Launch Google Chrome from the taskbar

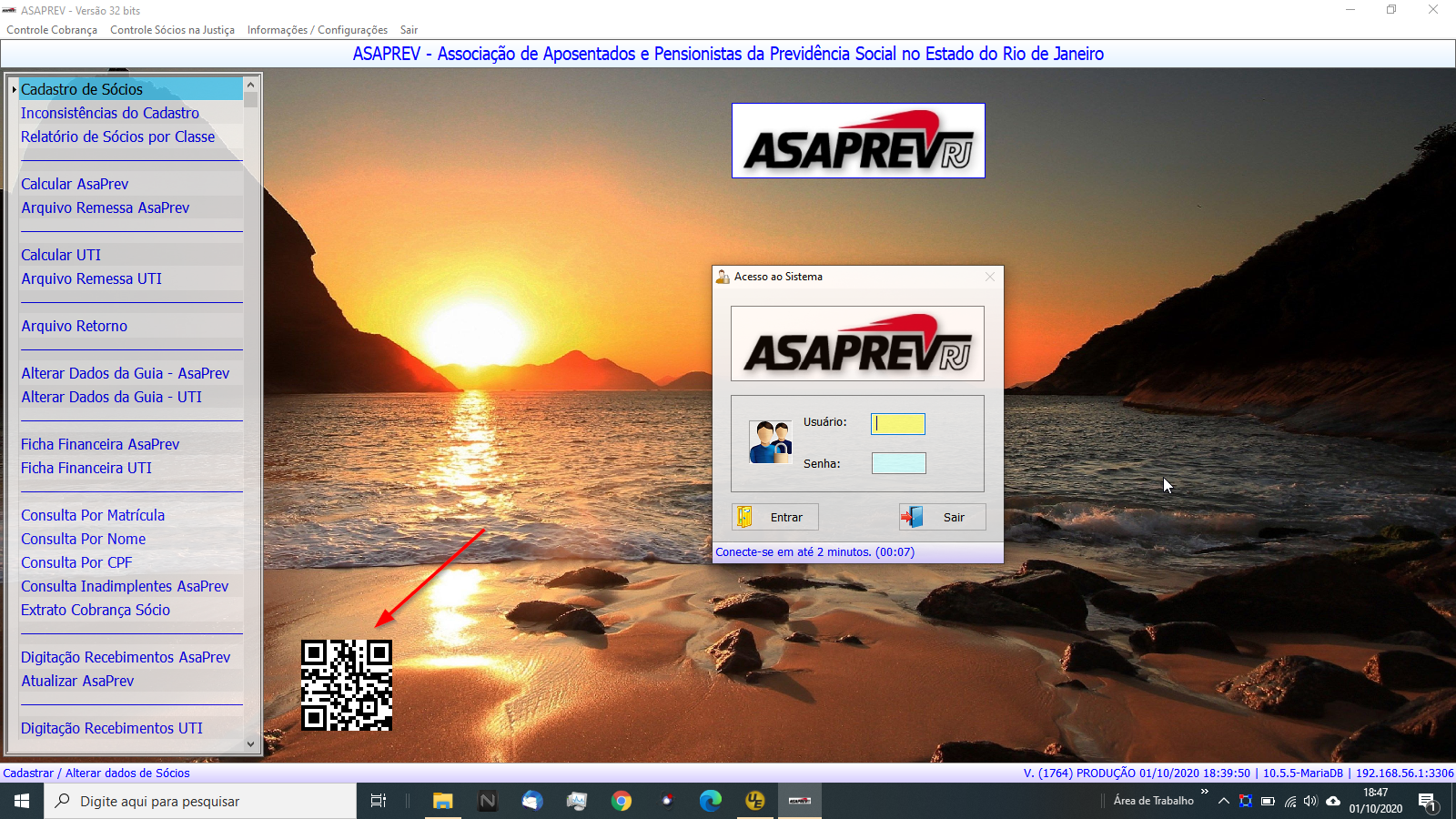coord(622,801)
